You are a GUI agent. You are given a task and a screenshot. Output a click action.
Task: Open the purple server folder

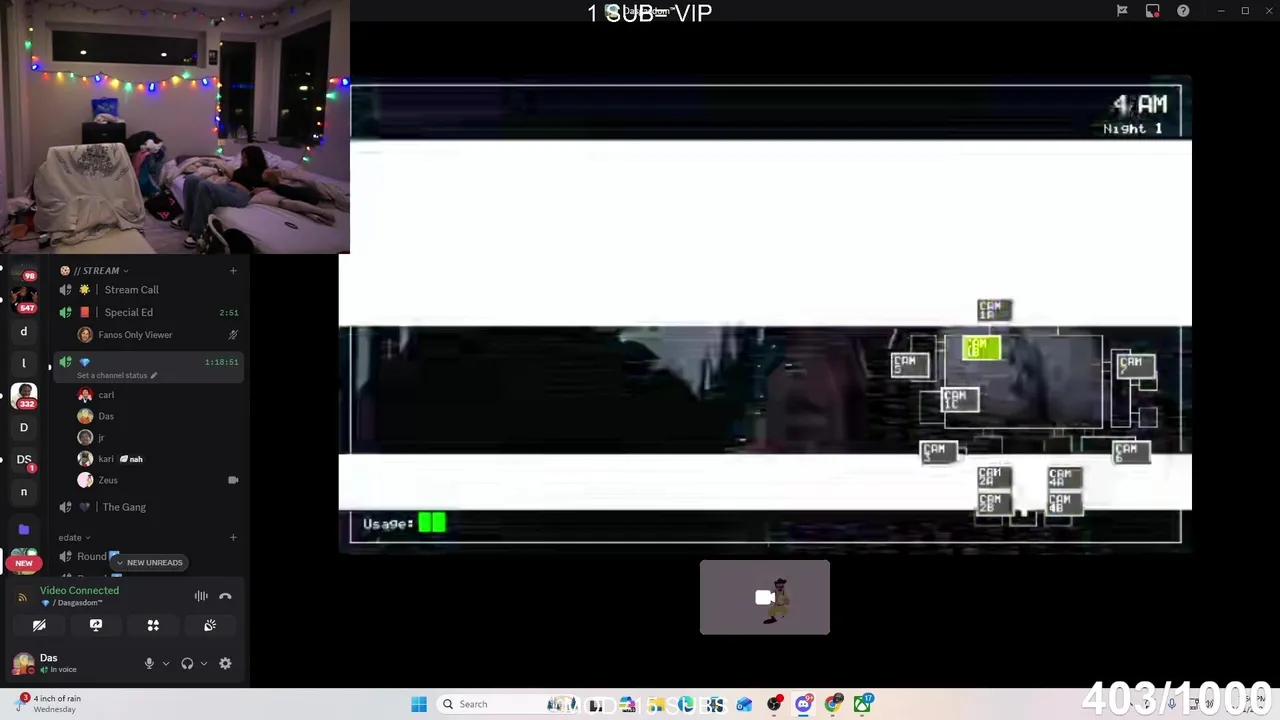[24, 528]
